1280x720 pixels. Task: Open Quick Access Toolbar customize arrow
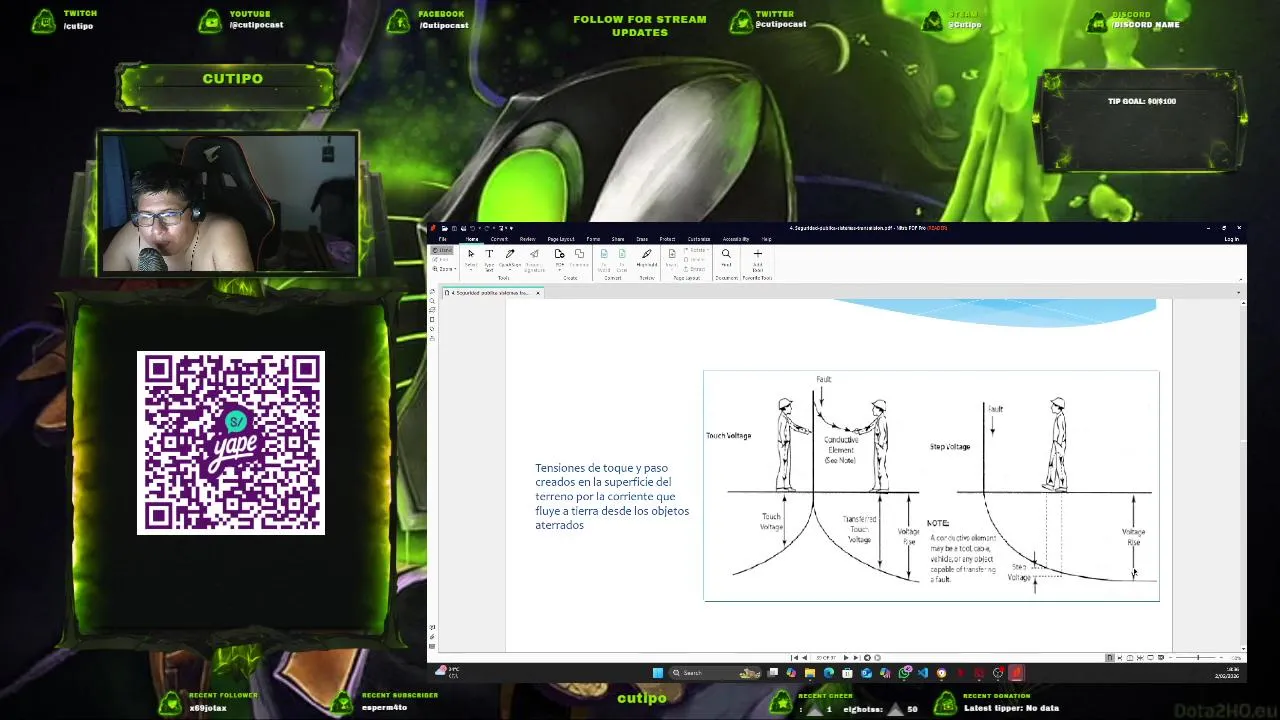tap(511, 228)
